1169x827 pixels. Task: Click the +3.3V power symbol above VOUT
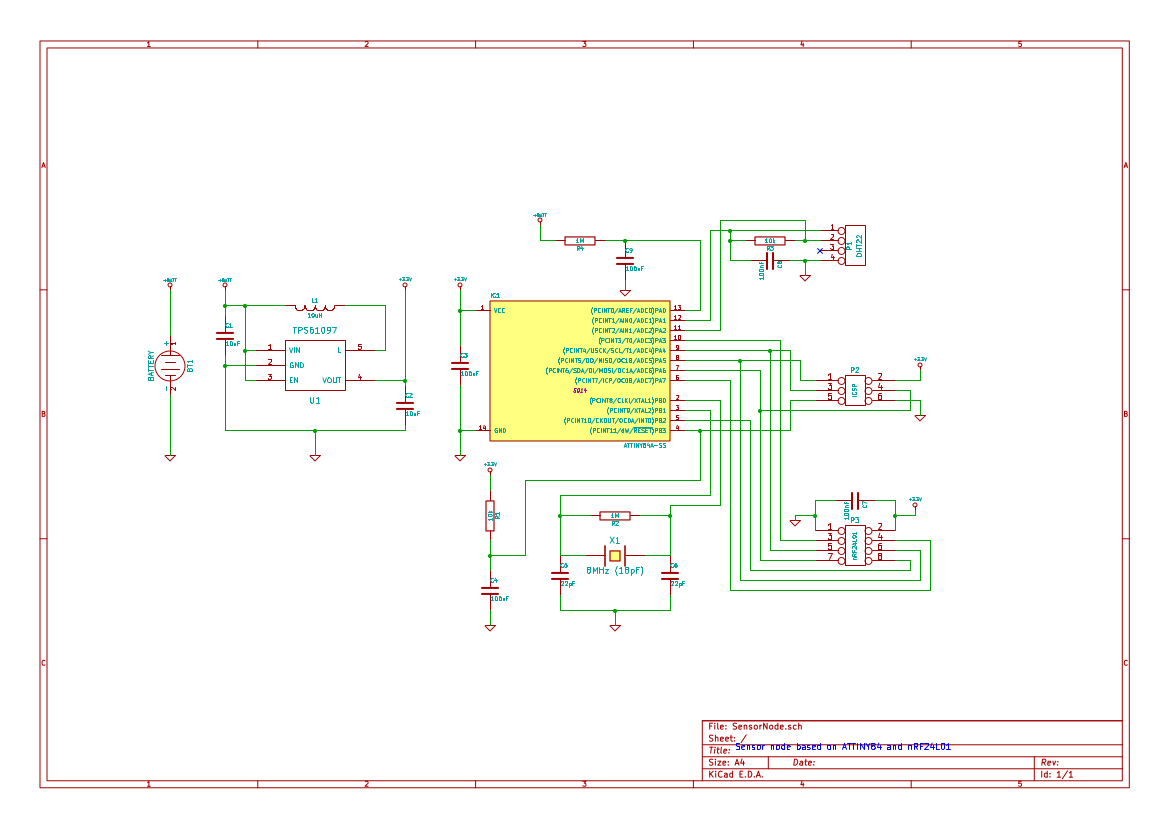pos(405,283)
